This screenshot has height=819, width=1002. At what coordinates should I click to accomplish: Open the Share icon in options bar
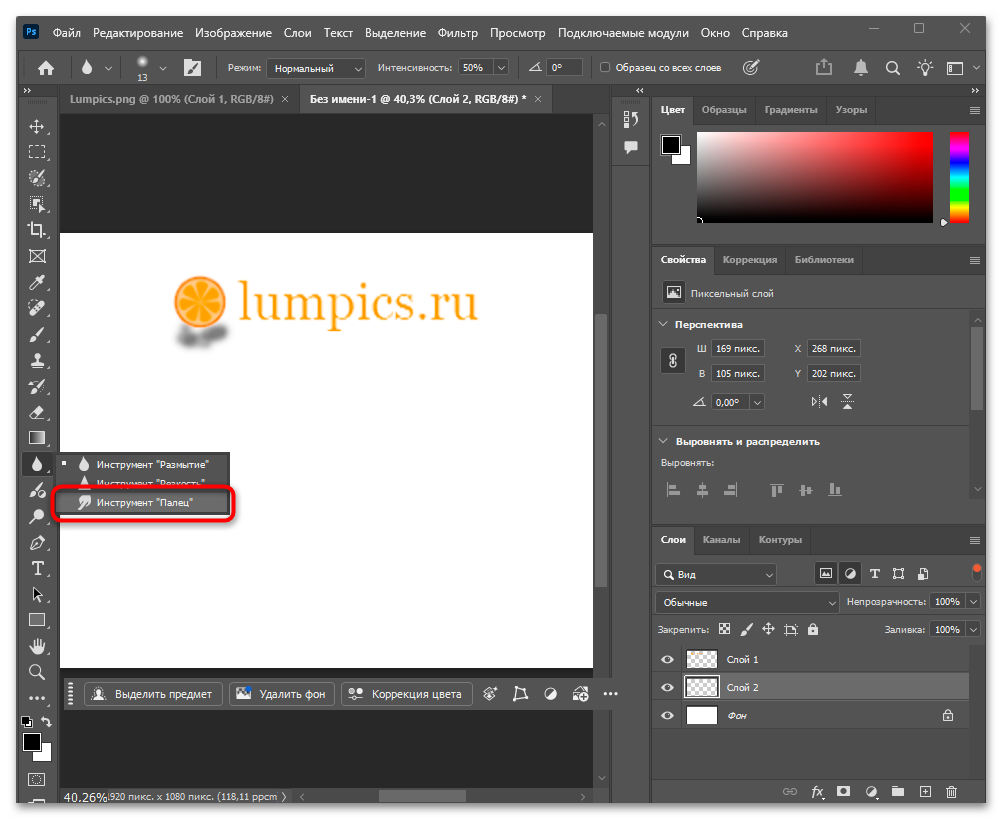pyautogui.click(x=824, y=68)
